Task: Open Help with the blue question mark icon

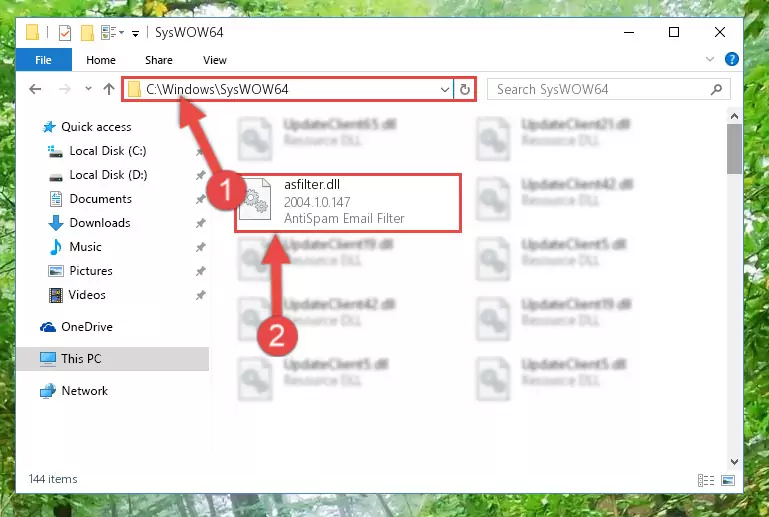Action: (731, 59)
